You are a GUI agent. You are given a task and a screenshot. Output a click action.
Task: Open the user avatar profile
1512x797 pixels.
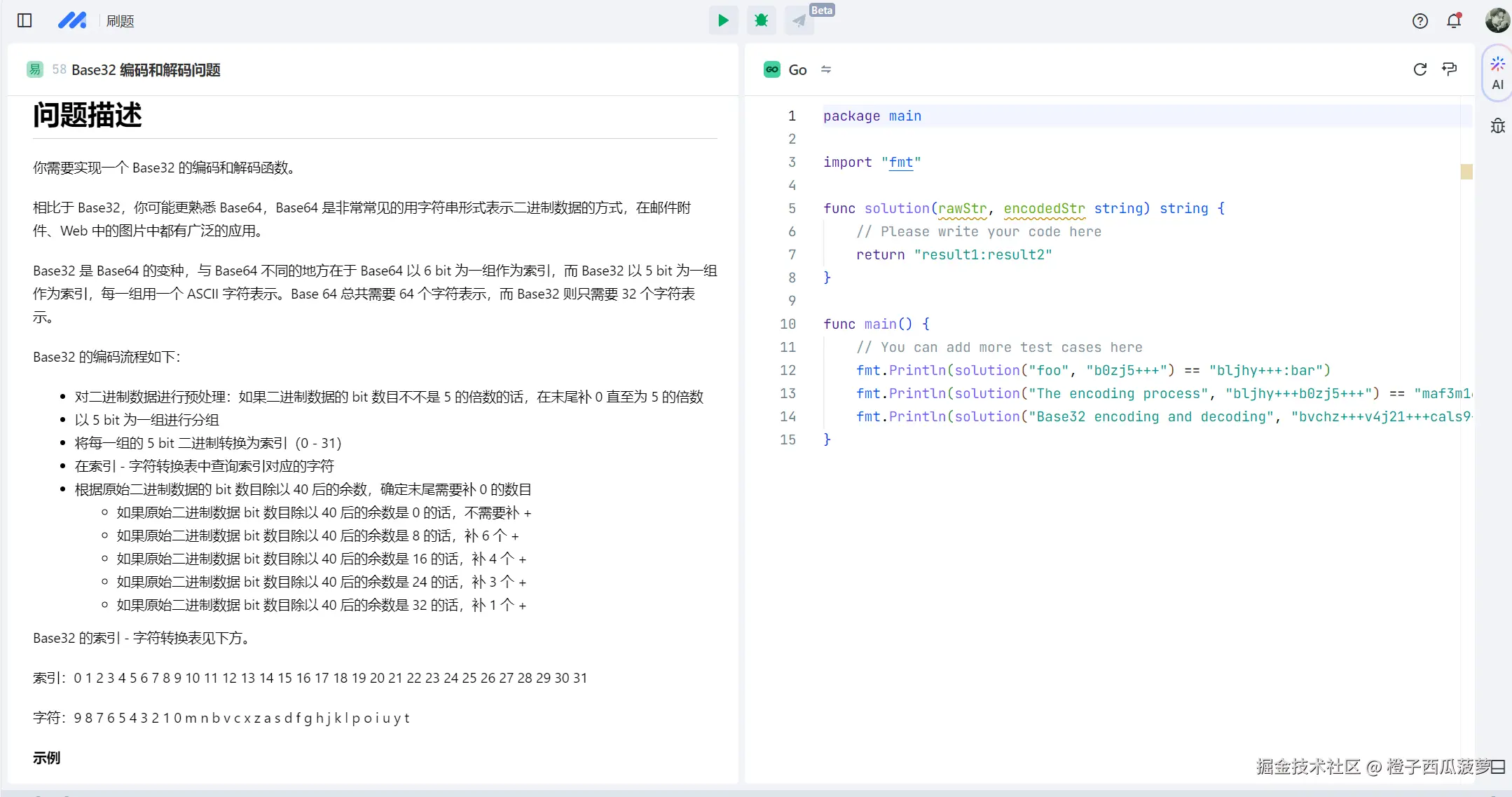click(x=1497, y=20)
